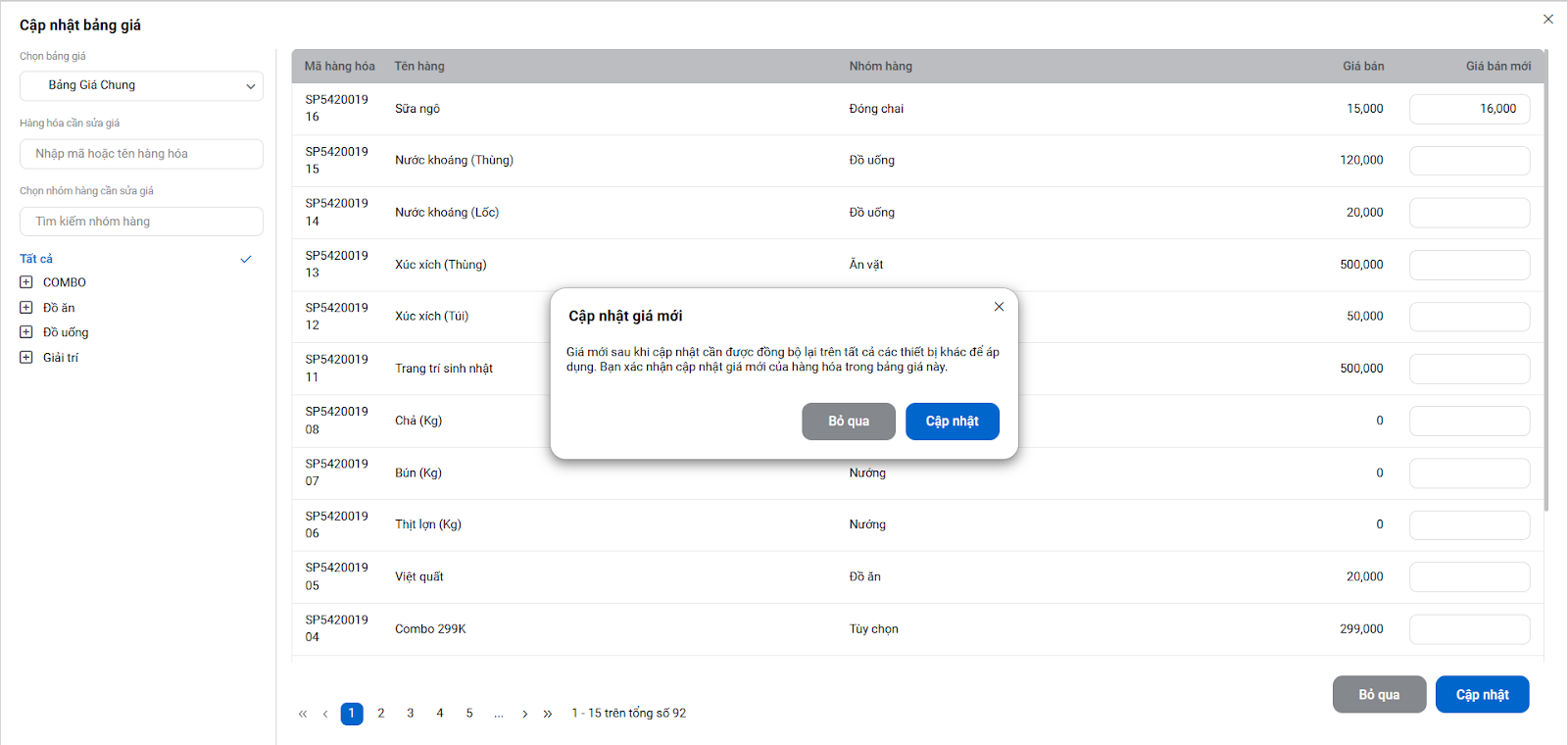Screen dimensions: 1568x745
Task: Expand the Giải trí group
Action: pos(26,358)
